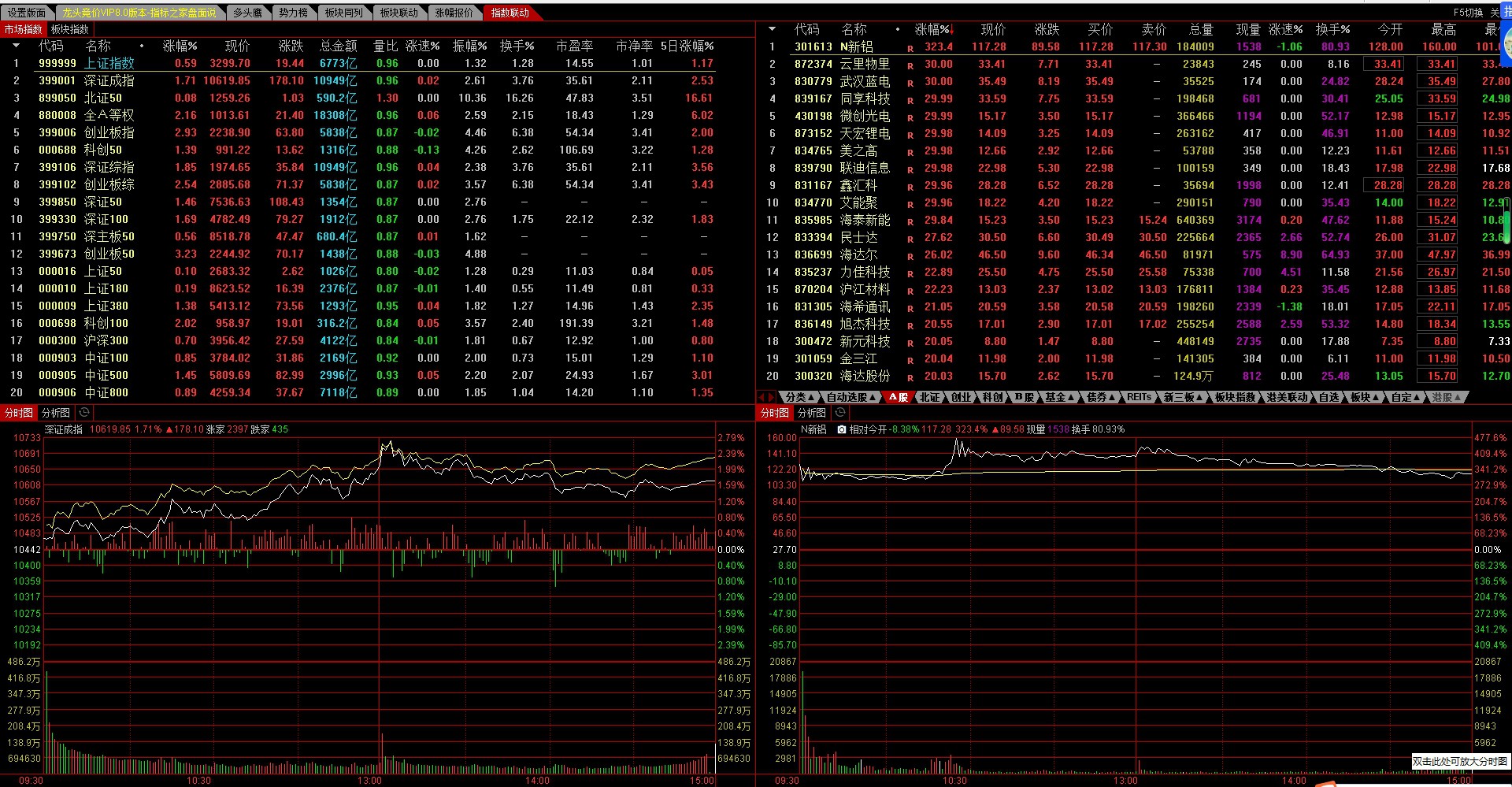The image size is (1512, 787).
Task: Select the 联迪信息 stock row
Action: click(x=1134, y=168)
